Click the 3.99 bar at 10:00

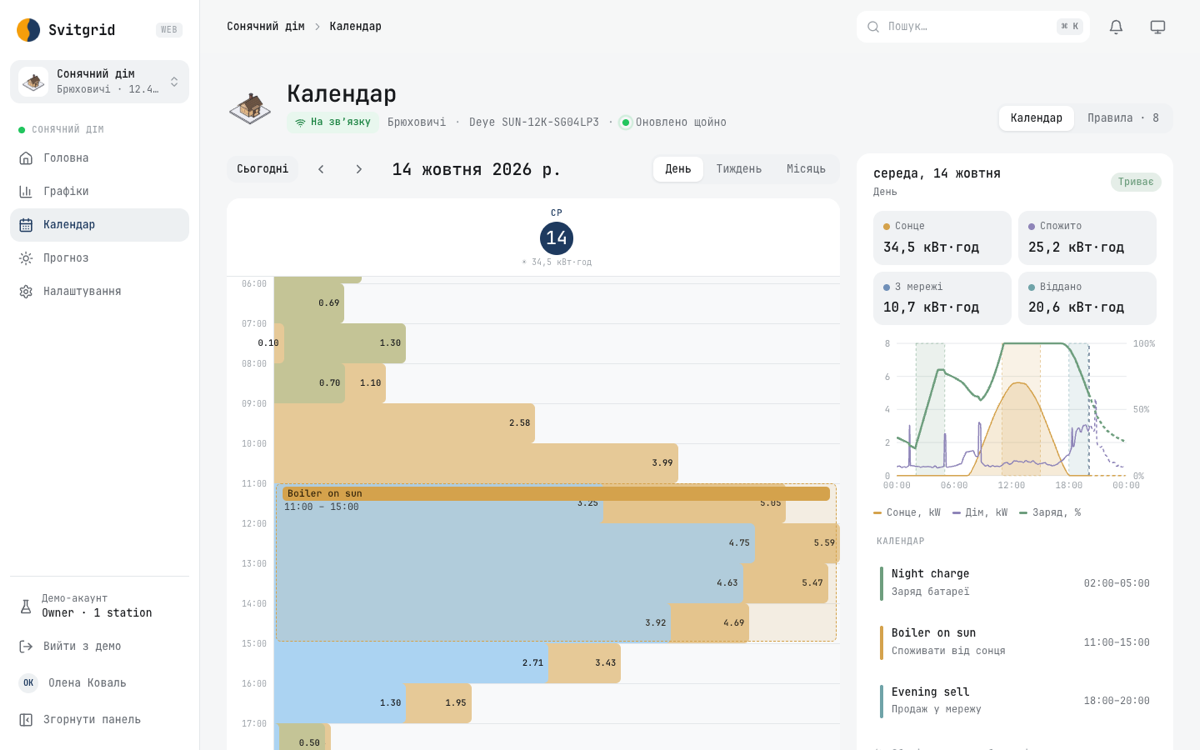476,463
